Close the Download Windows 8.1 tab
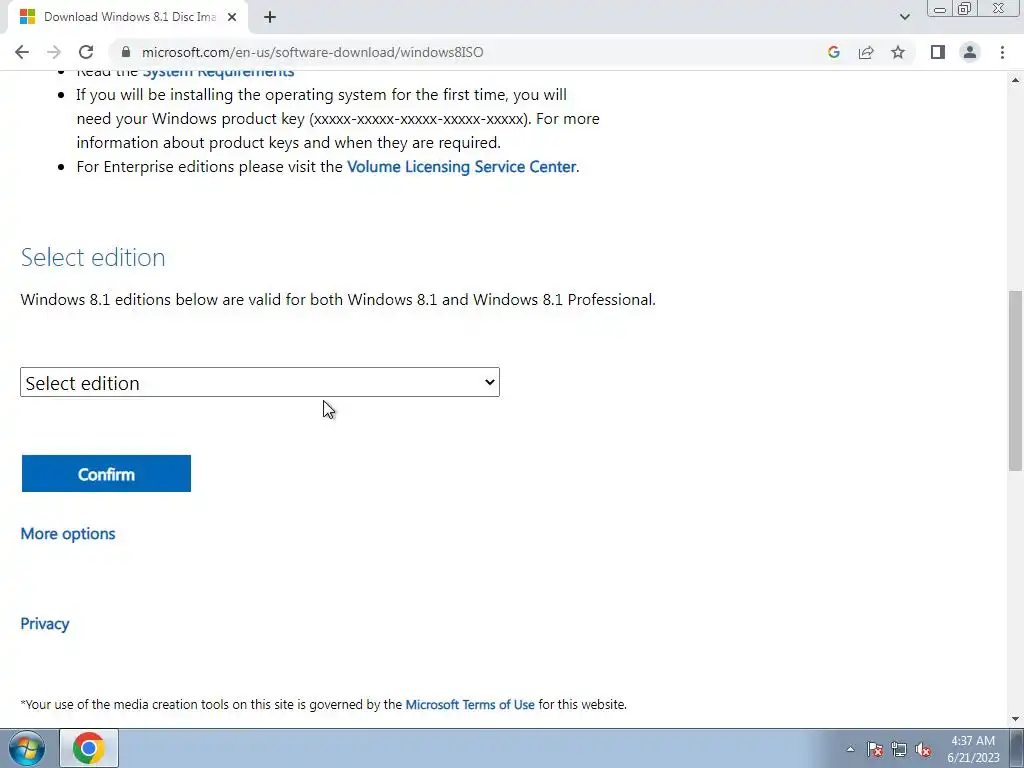 click(x=232, y=17)
